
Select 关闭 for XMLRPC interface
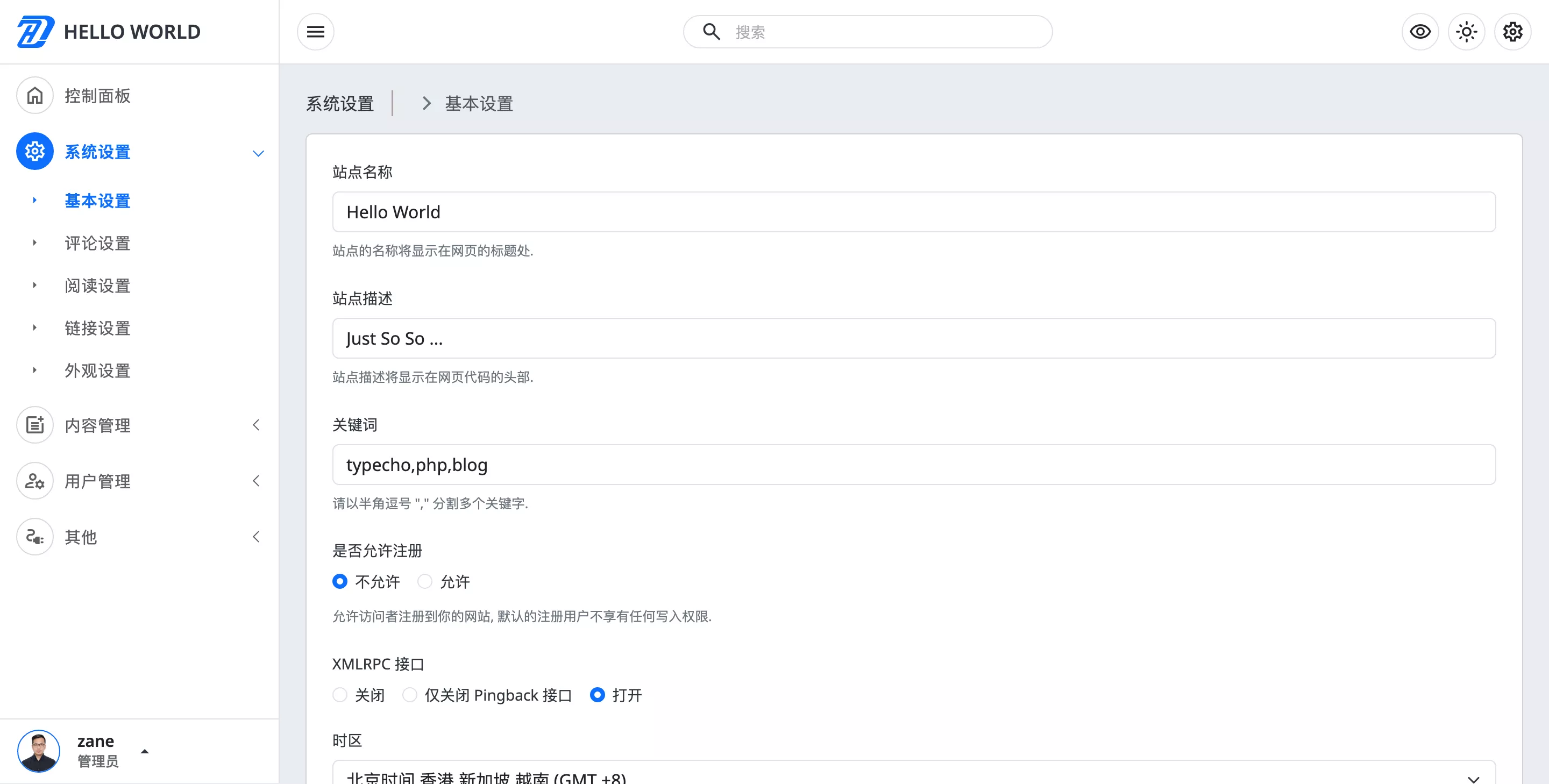340,695
